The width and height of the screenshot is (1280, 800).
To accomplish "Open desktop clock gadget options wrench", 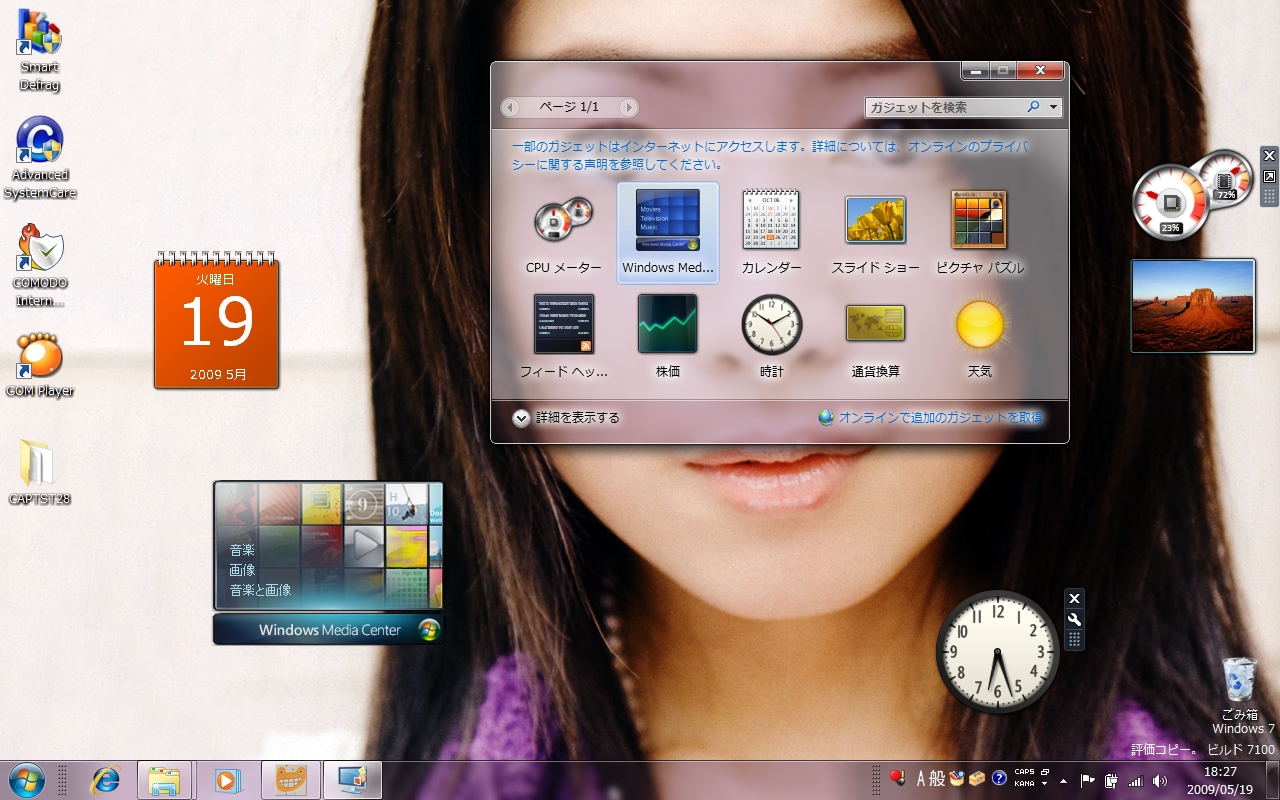I will [x=1074, y=619].
